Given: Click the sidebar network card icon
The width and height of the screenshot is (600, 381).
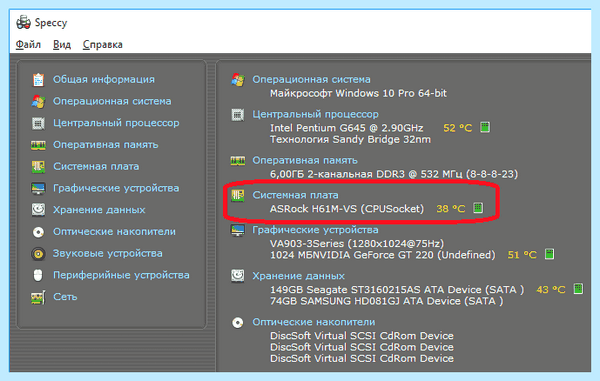Looking at the screenshot, I should [38, 297].
